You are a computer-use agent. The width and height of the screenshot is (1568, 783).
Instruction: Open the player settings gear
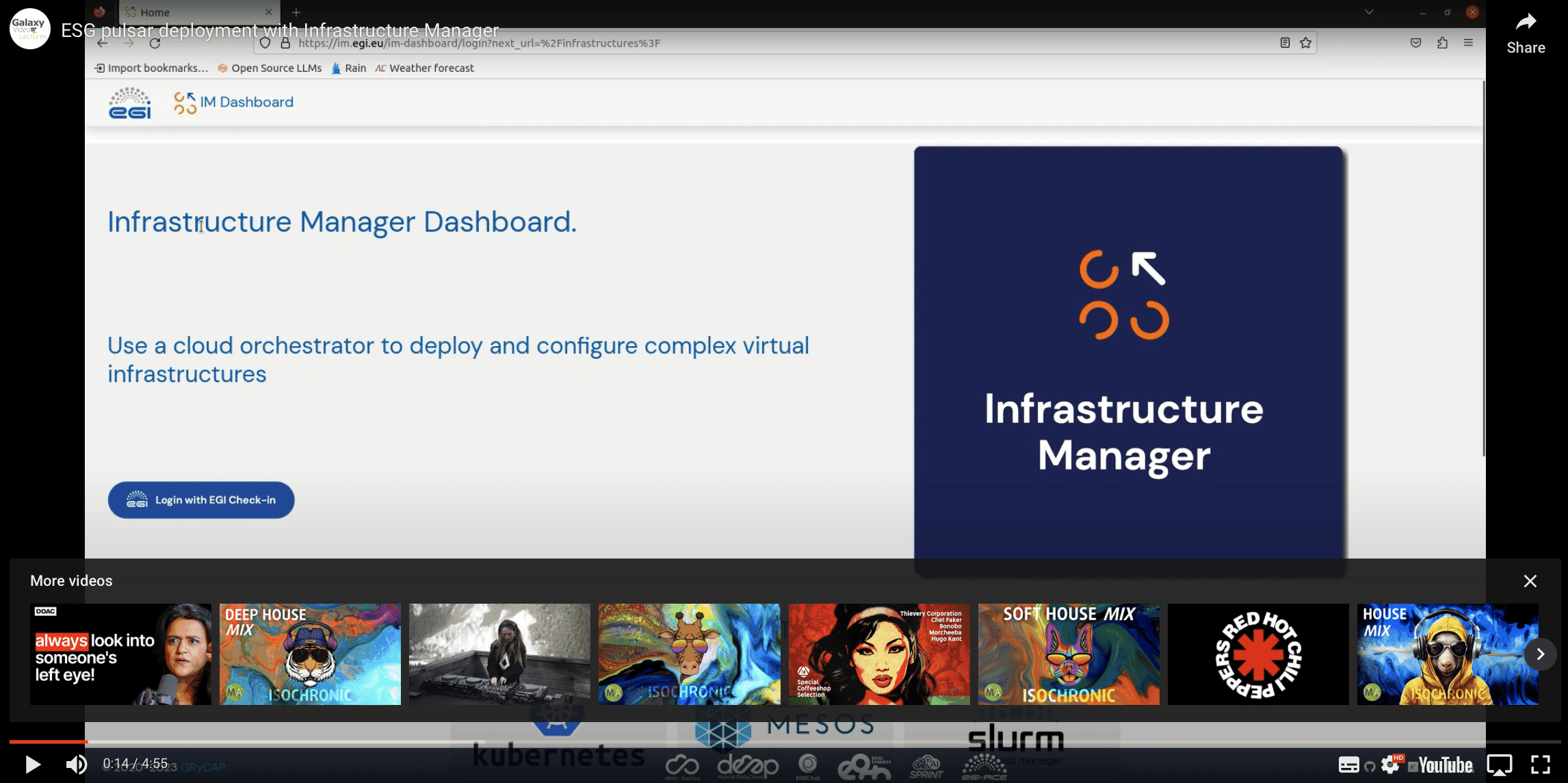pos(1390,765)
